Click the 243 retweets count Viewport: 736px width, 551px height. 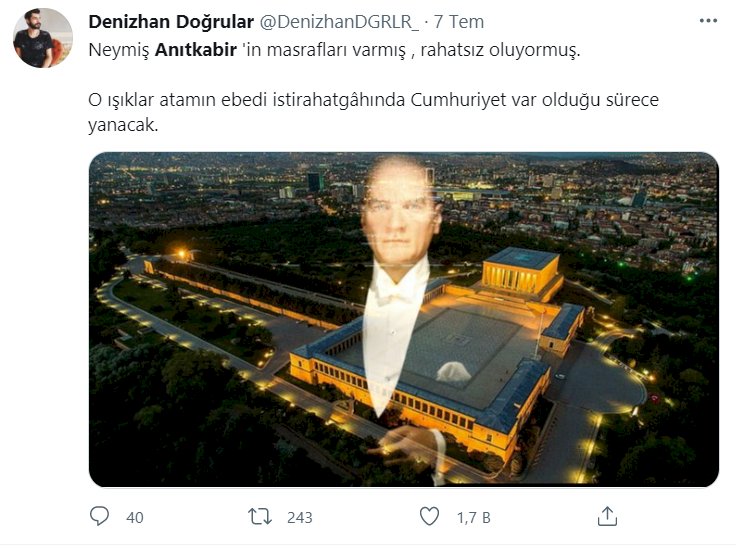point(299,517)
